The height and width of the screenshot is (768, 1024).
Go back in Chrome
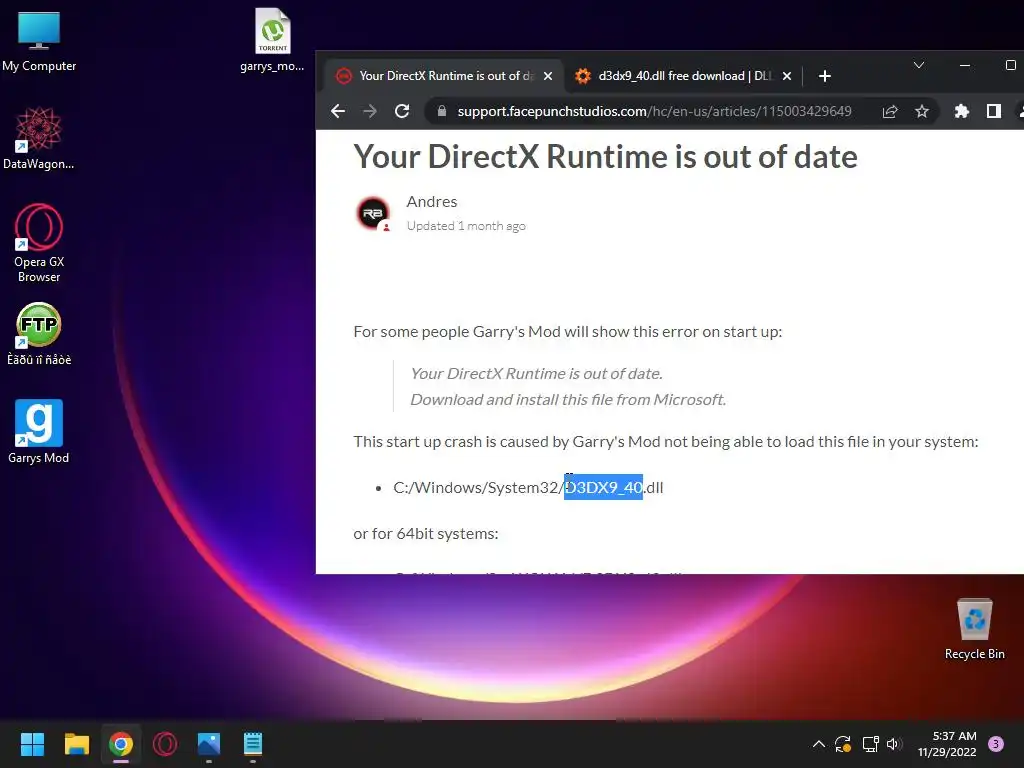pyautogui.click(x=338, y=111)
